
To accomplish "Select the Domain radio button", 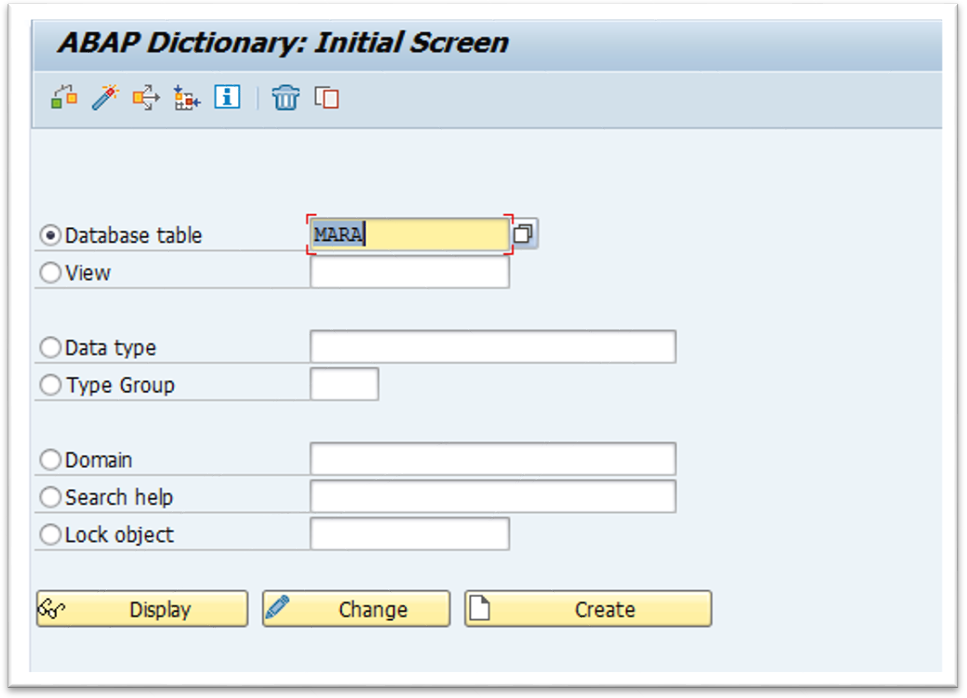I will (50, 460).
